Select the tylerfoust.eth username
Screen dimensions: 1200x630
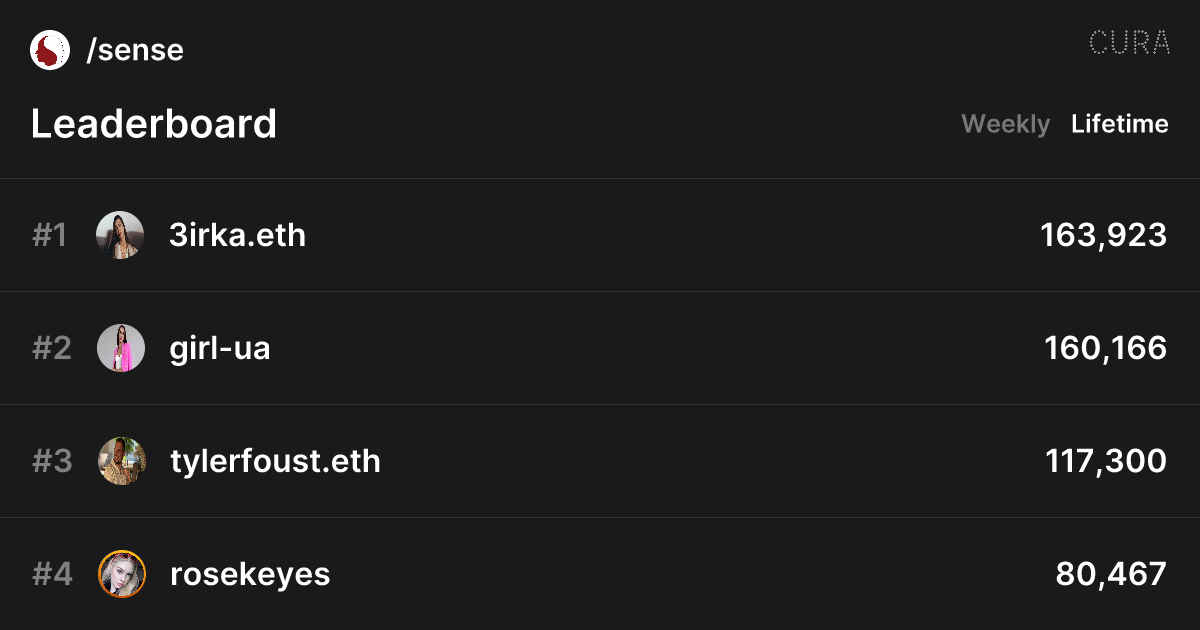pyautogui.click(x=275, y=461)
